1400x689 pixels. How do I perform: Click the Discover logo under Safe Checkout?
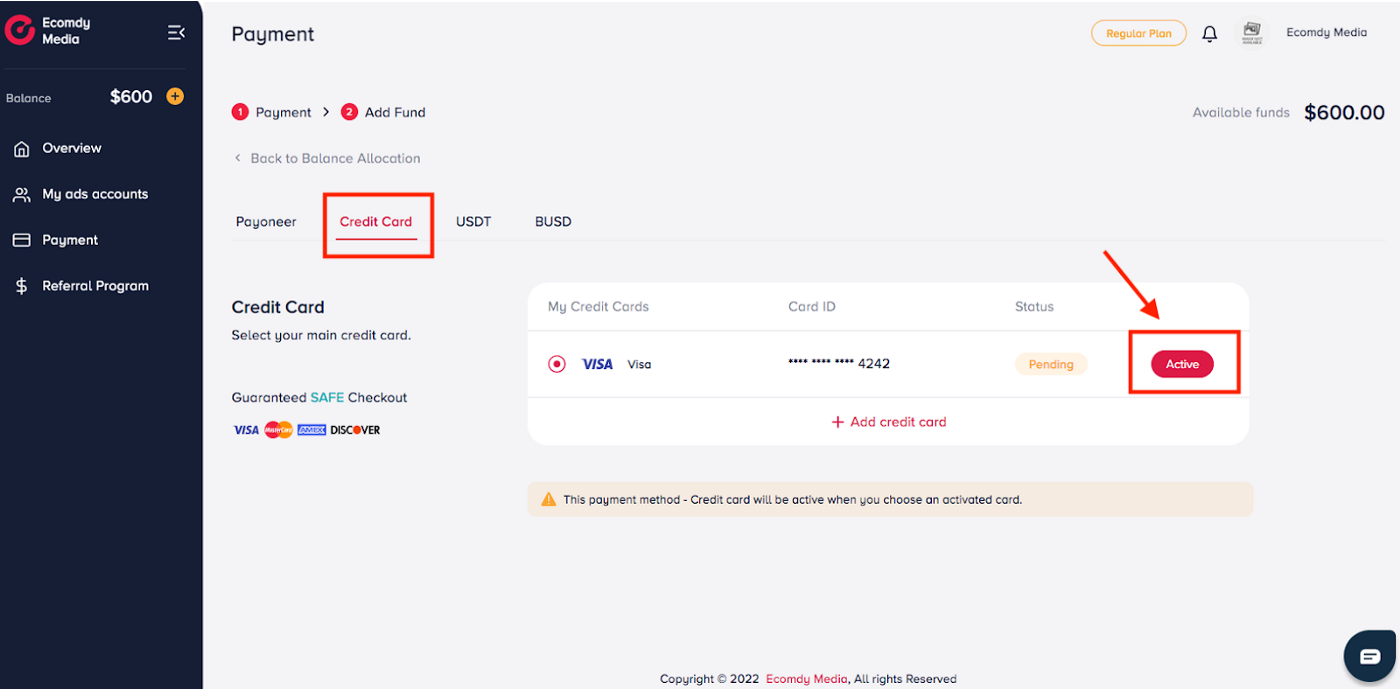tap(356, 430)
